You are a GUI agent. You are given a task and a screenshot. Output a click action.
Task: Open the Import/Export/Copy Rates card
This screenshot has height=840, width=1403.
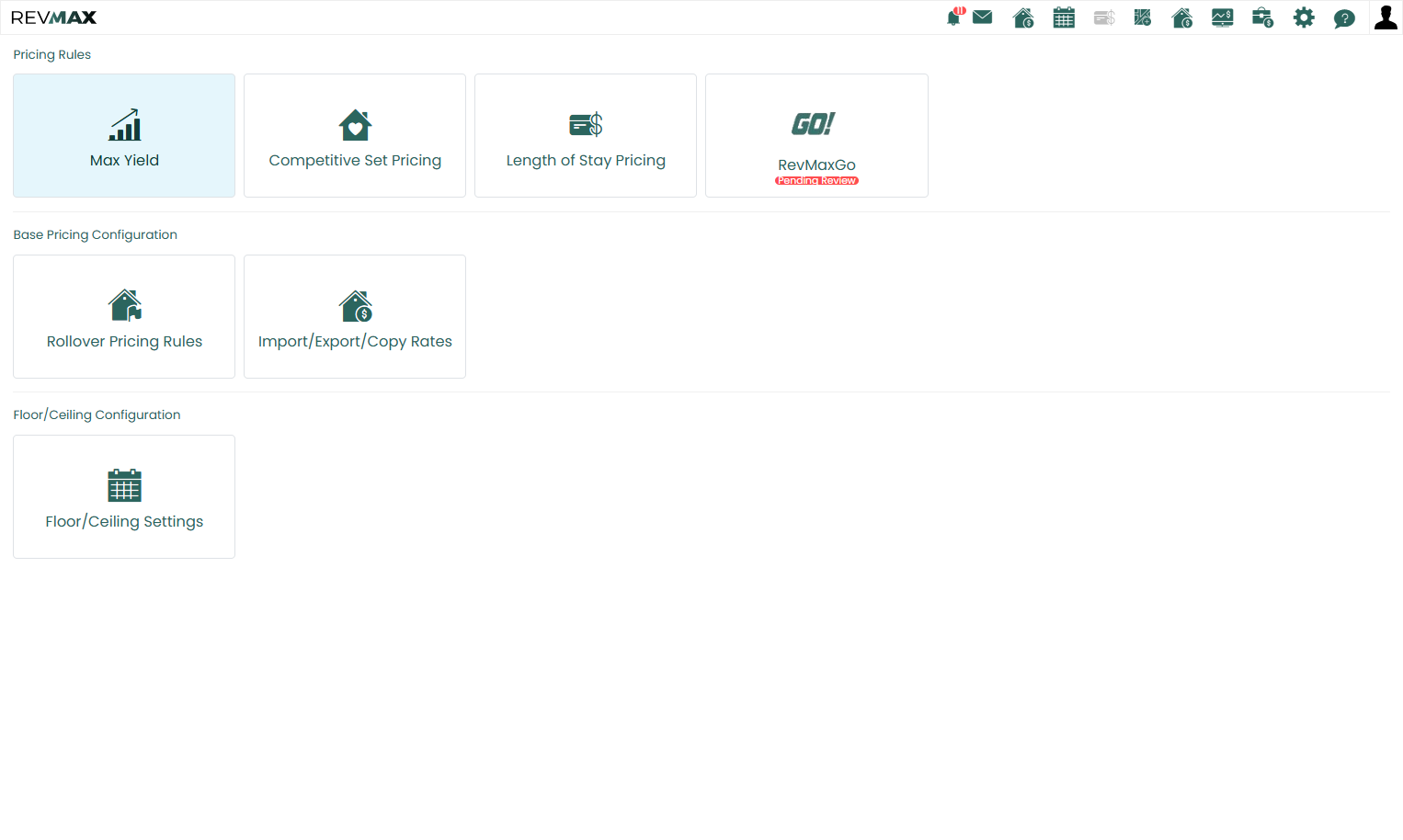(355, 316)
